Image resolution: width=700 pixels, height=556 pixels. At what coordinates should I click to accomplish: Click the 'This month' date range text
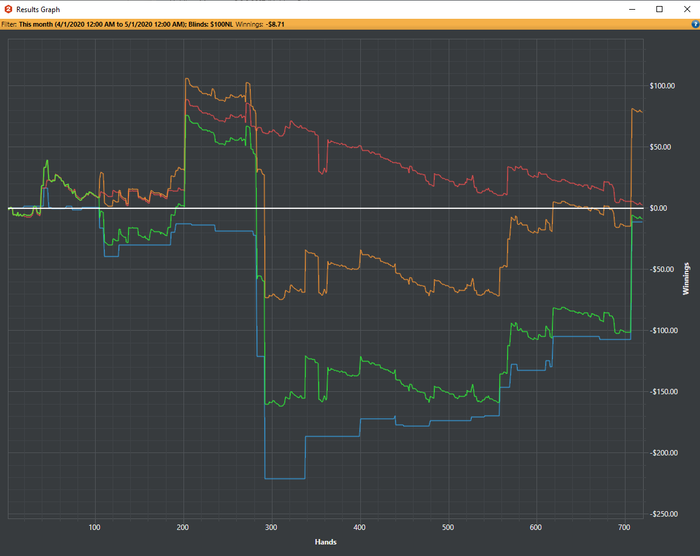[x=102, y=24]
